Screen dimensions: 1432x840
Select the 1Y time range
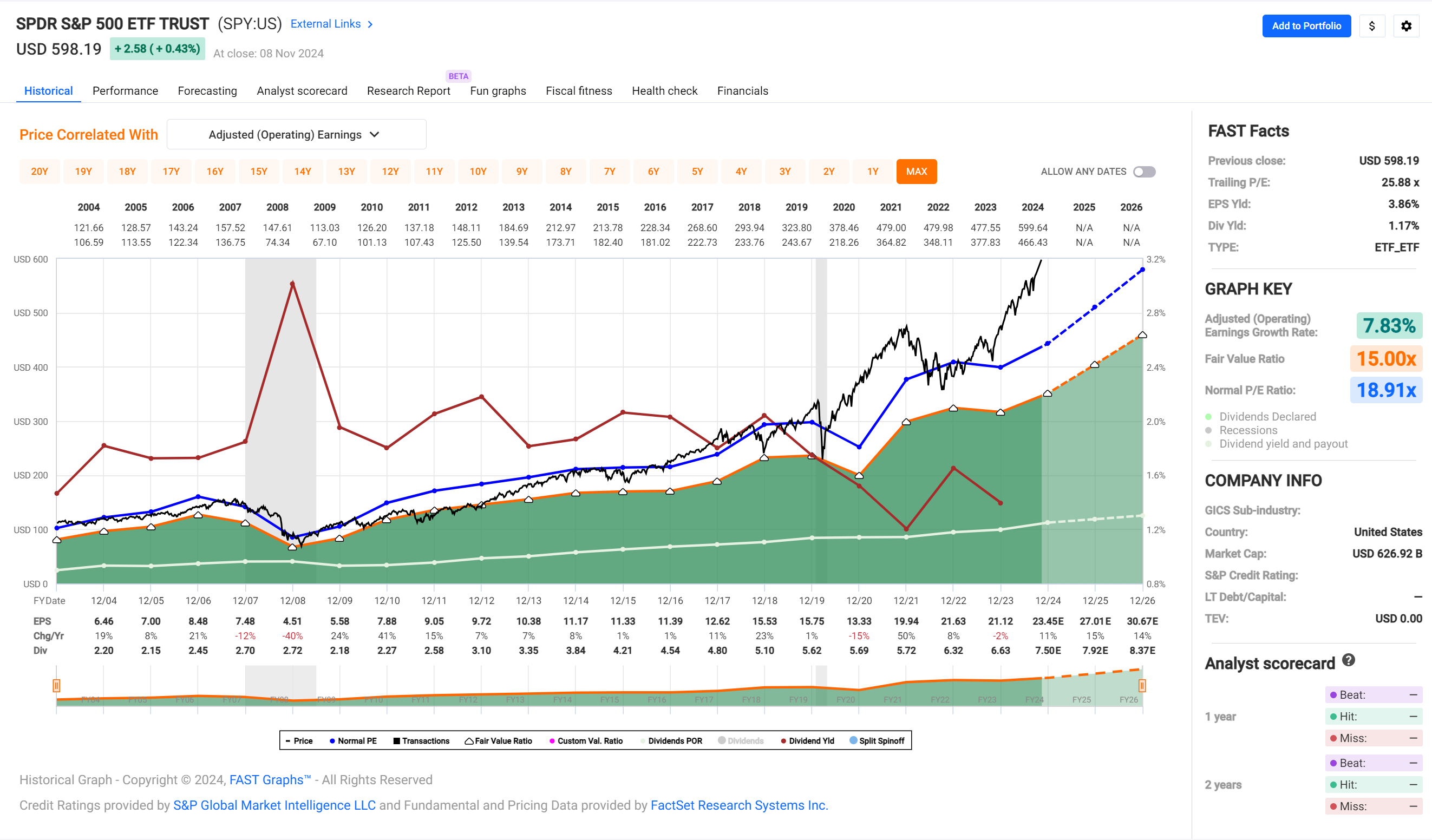pyautogui.click(x=873, y=172)
